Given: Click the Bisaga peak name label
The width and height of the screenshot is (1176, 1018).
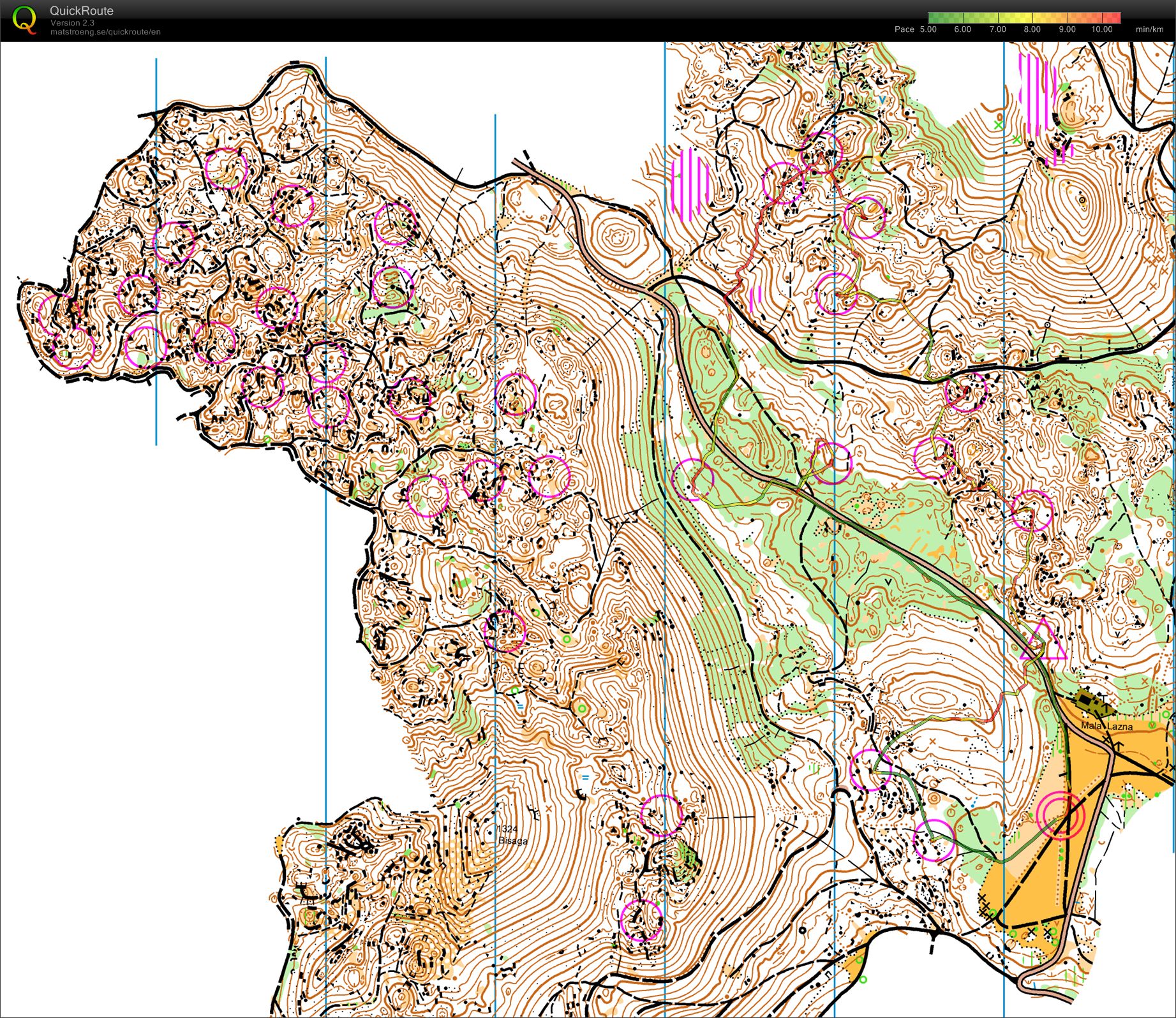Looking at the screenshot, I should [x=513, y=841].
